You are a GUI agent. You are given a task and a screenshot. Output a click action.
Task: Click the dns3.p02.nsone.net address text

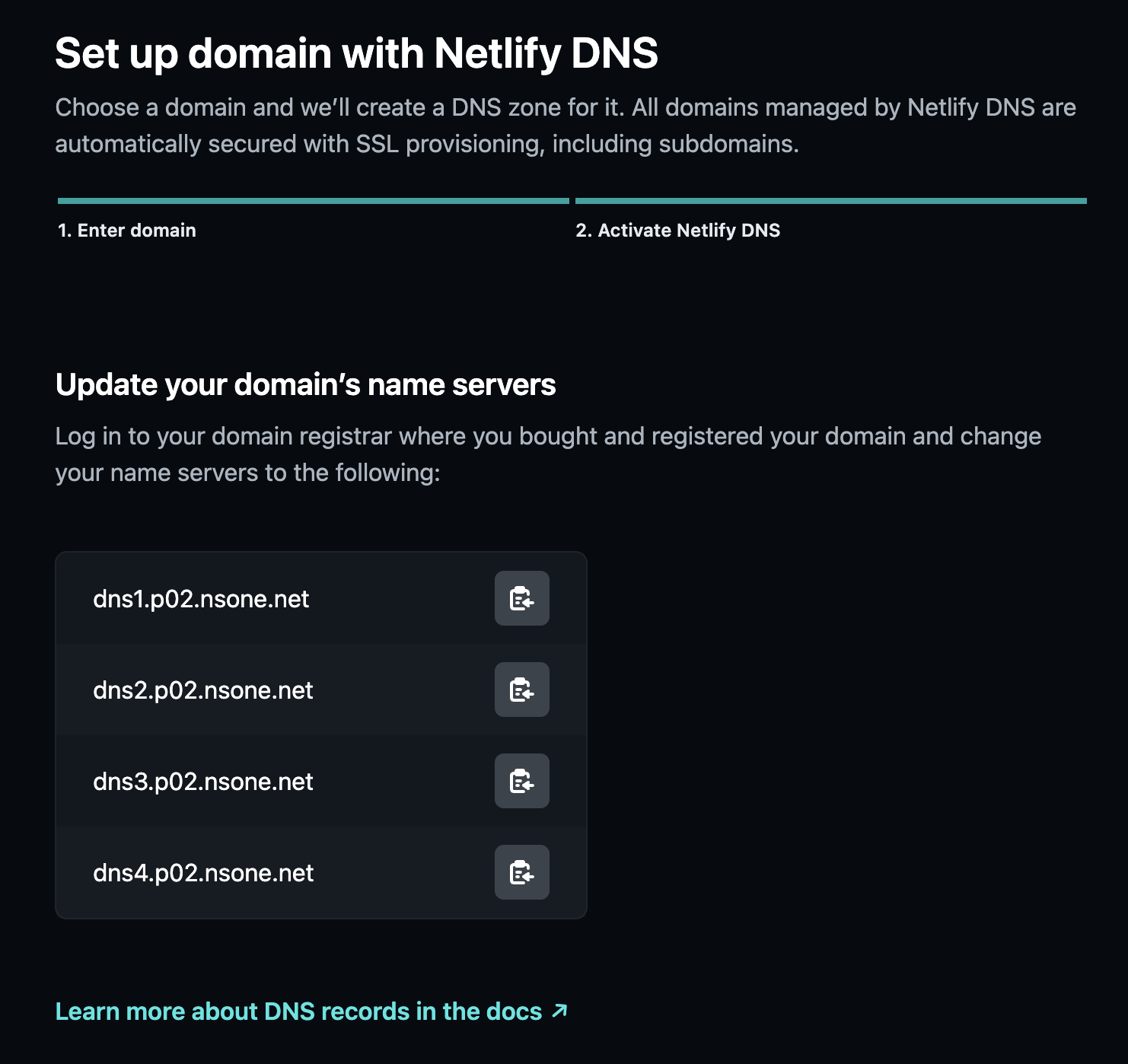(203, 782)
